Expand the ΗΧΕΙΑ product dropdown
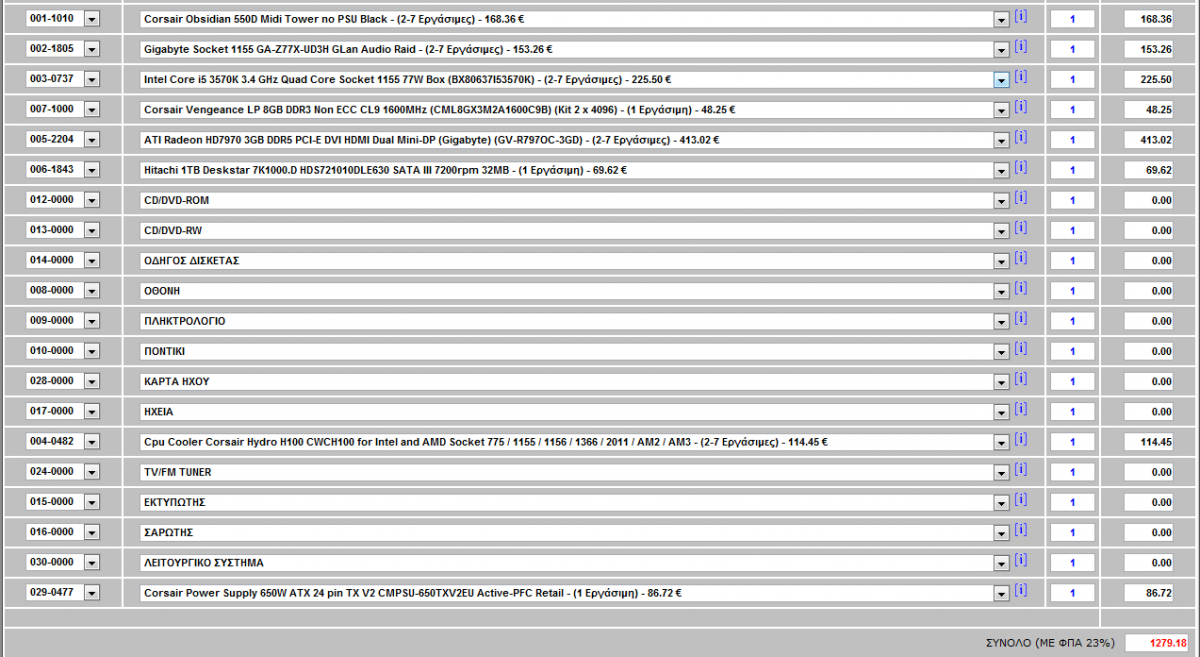 pyautogui.click(x=1001, y=411)
